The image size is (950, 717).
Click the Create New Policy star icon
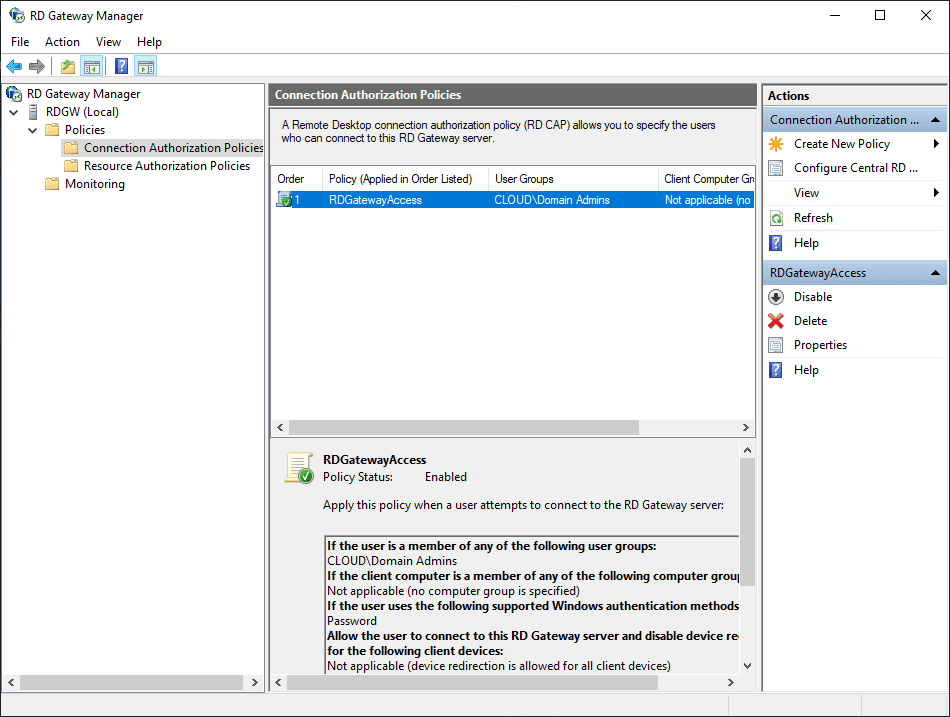776,144
